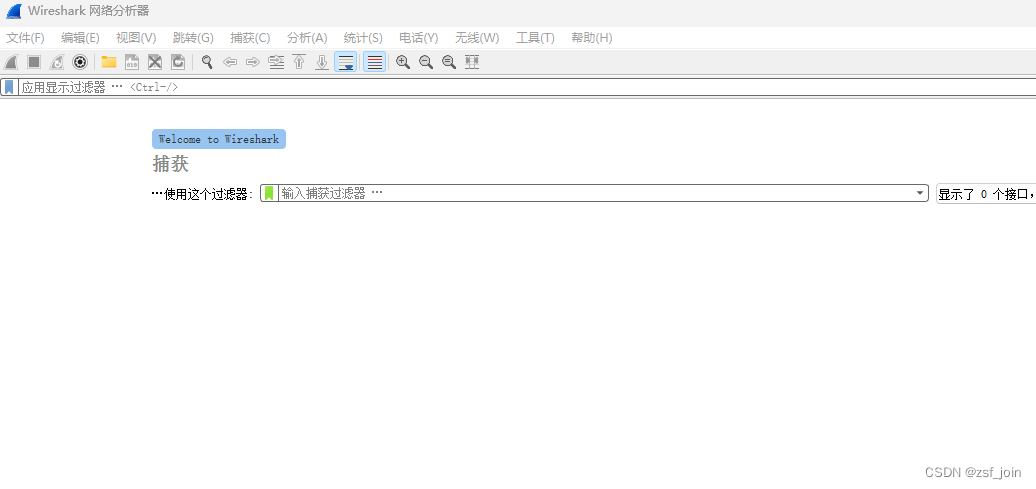This screenshot has width=1036, height=489.
Task: Zoom out main window text
Action: pyautogui.click(x=426, y=62)
